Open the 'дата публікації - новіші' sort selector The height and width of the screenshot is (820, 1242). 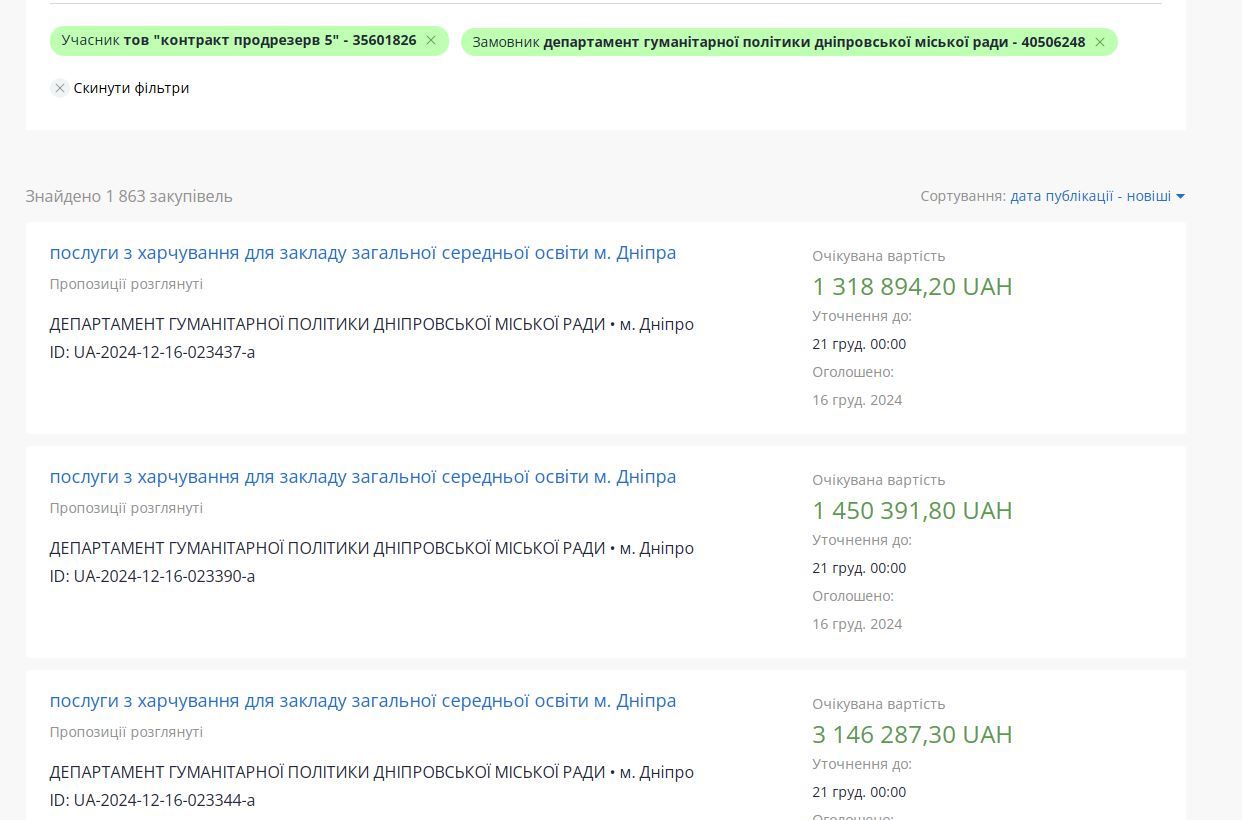pyautogui.click(x=1090, y=196)
